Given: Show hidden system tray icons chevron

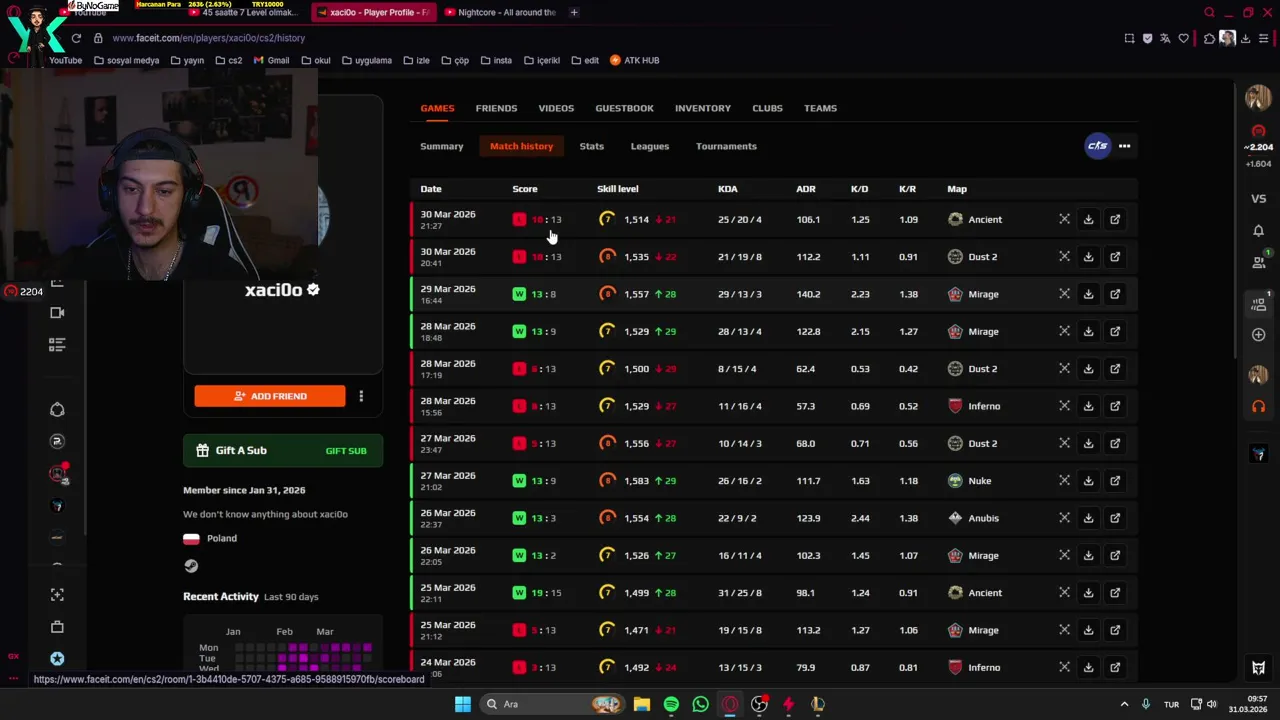Looking at the screenshot, I should [x=1124, y=704].
